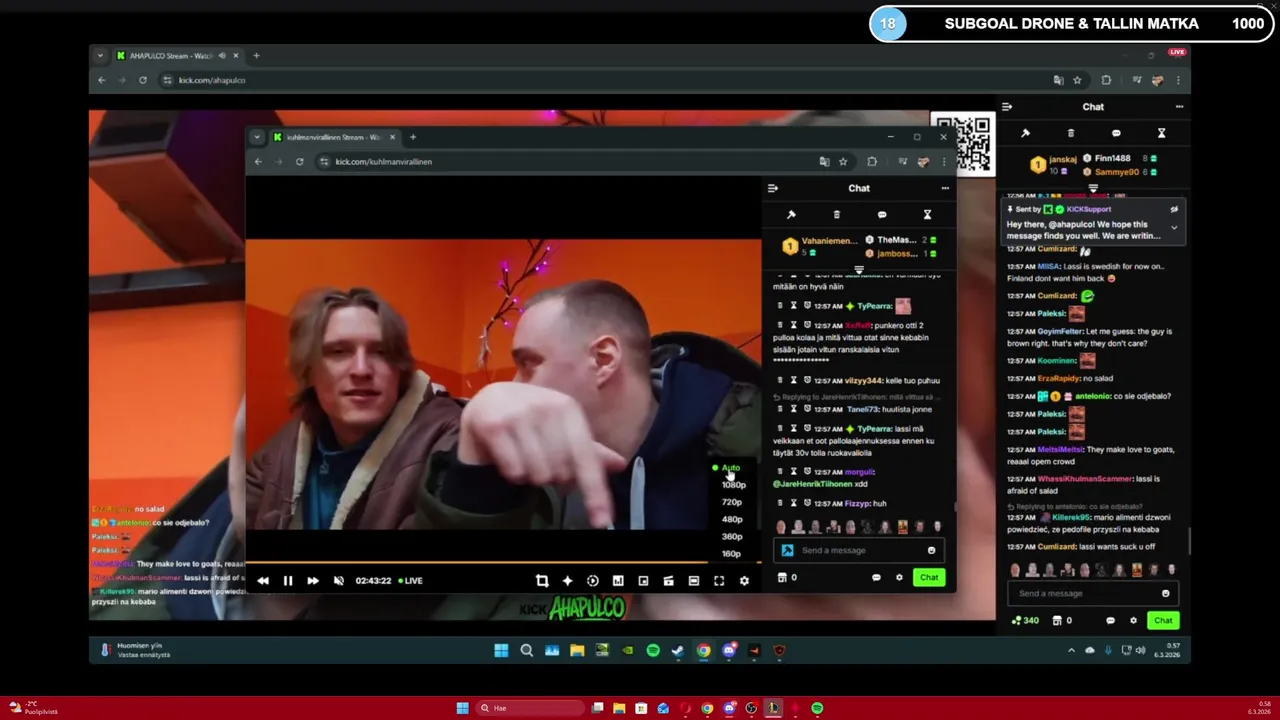The width and height of the screenshot is (1280, 720).
Task: Select 160p quality option
Action: (733, 553)
